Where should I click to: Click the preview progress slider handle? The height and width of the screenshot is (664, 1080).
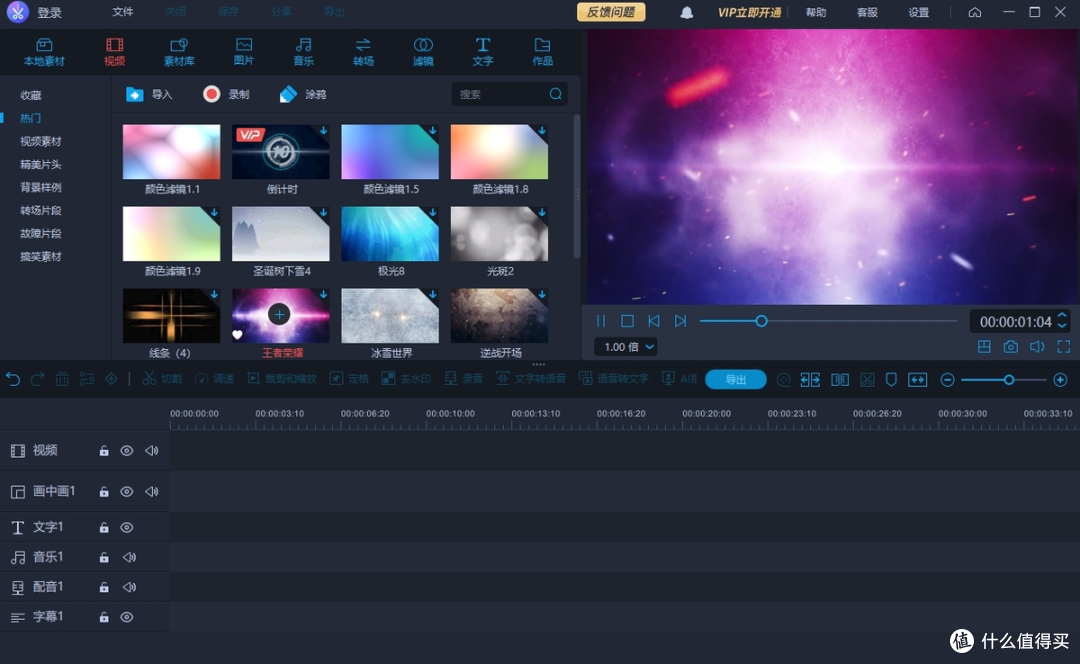pyautogui.click(x=761, y=321)
